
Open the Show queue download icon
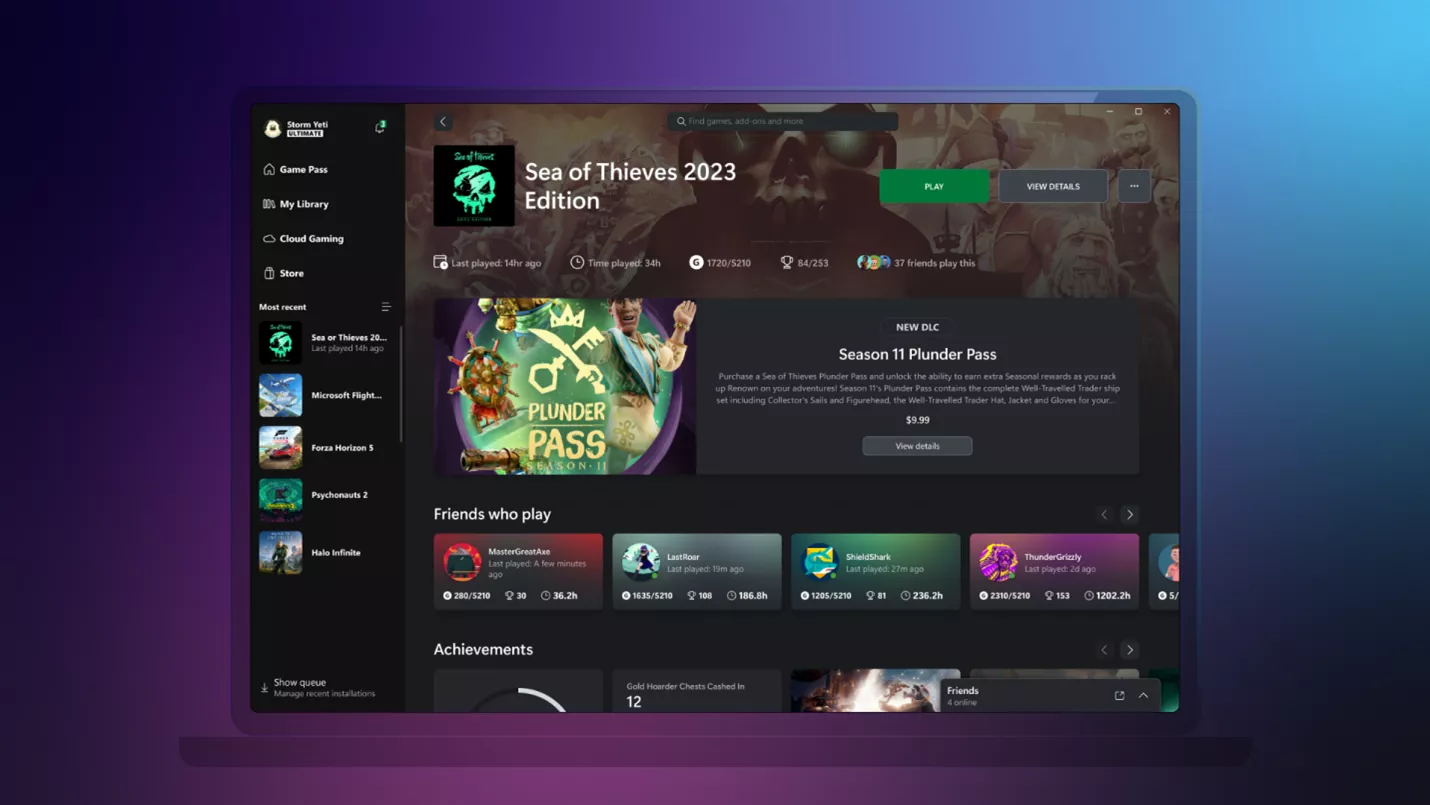pyautogui.click(x=265, y=688)
